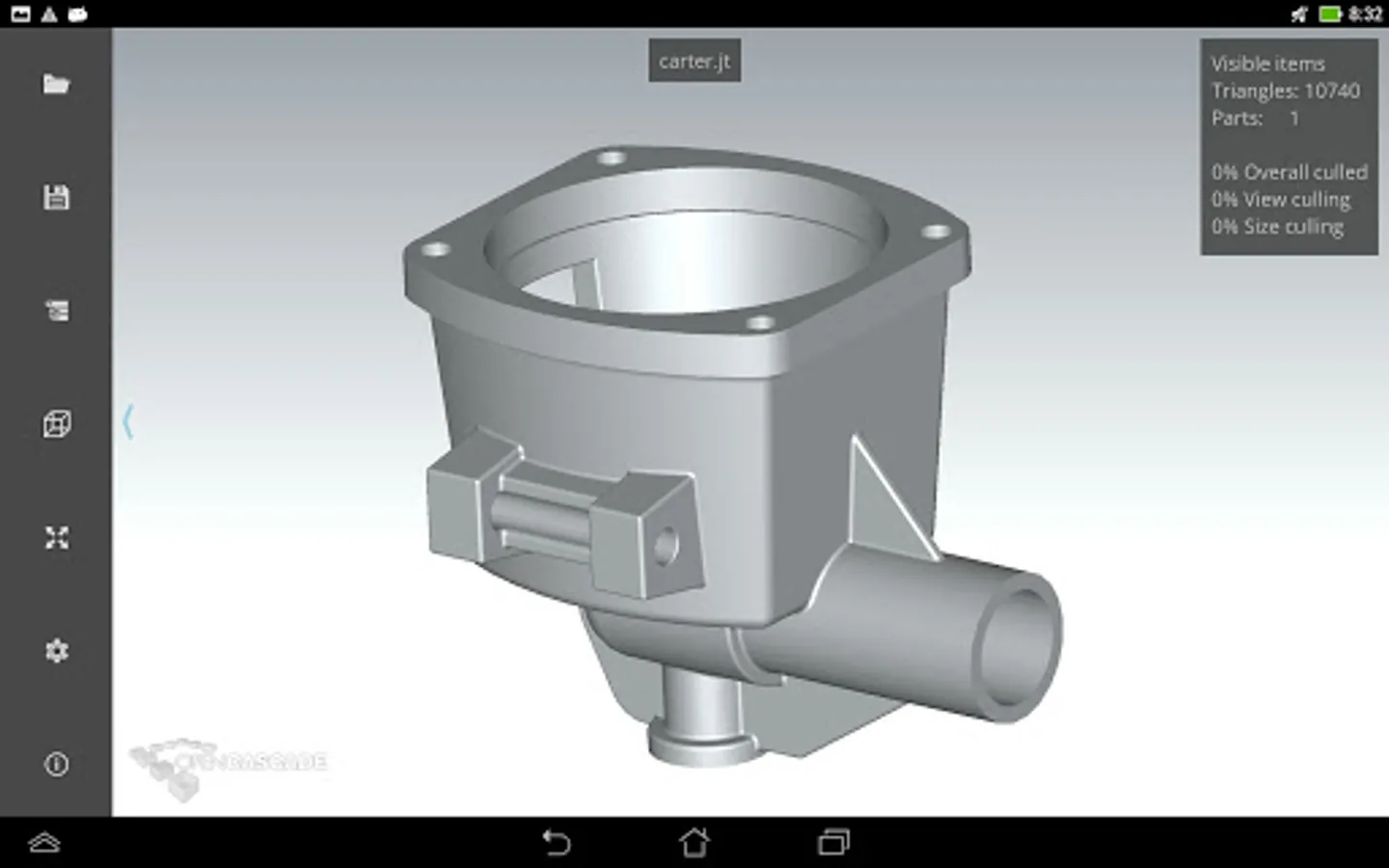Click the 0% Size culling entry

1277,227
